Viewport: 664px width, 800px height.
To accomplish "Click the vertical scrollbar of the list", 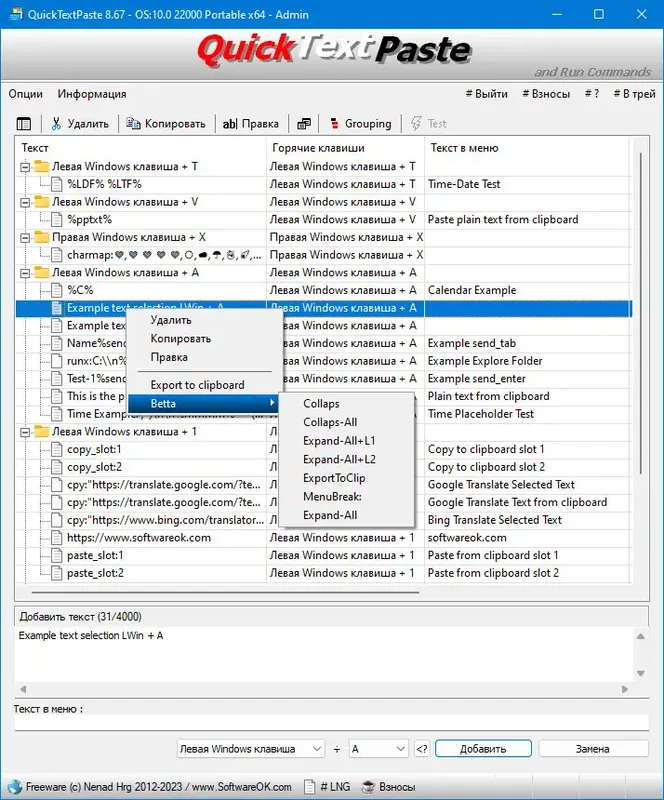I will click(641, 312).
